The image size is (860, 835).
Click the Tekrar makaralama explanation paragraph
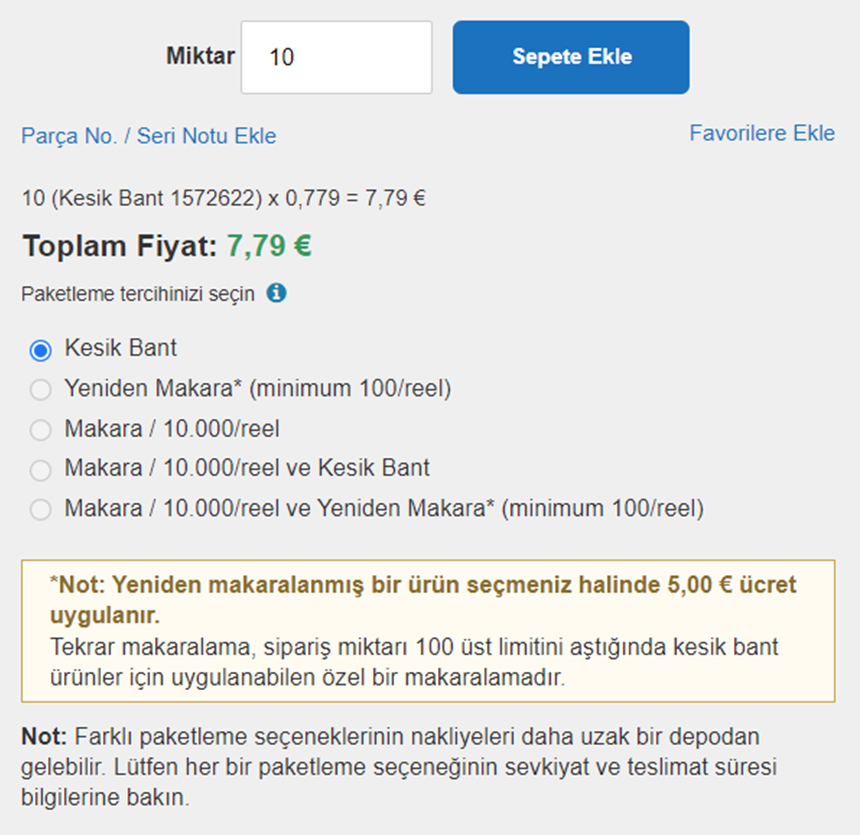414,662
